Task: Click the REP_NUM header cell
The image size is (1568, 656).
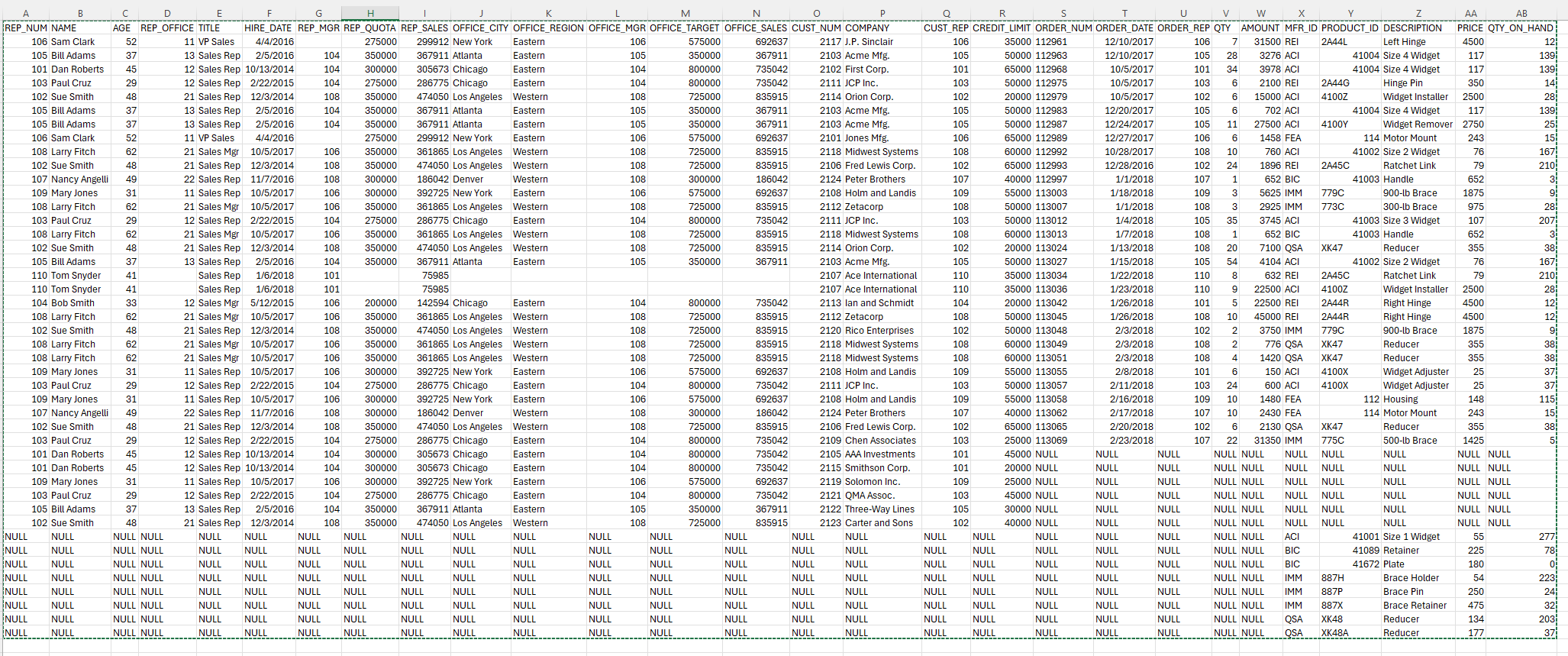Action: [x=26, y=27]
